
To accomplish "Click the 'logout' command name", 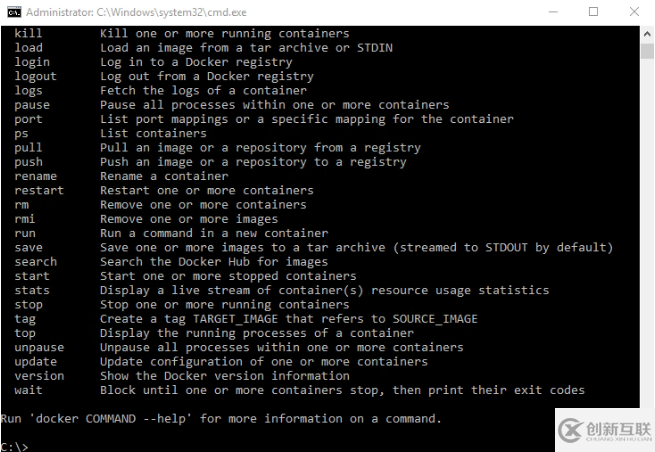I will click(36, 76).
